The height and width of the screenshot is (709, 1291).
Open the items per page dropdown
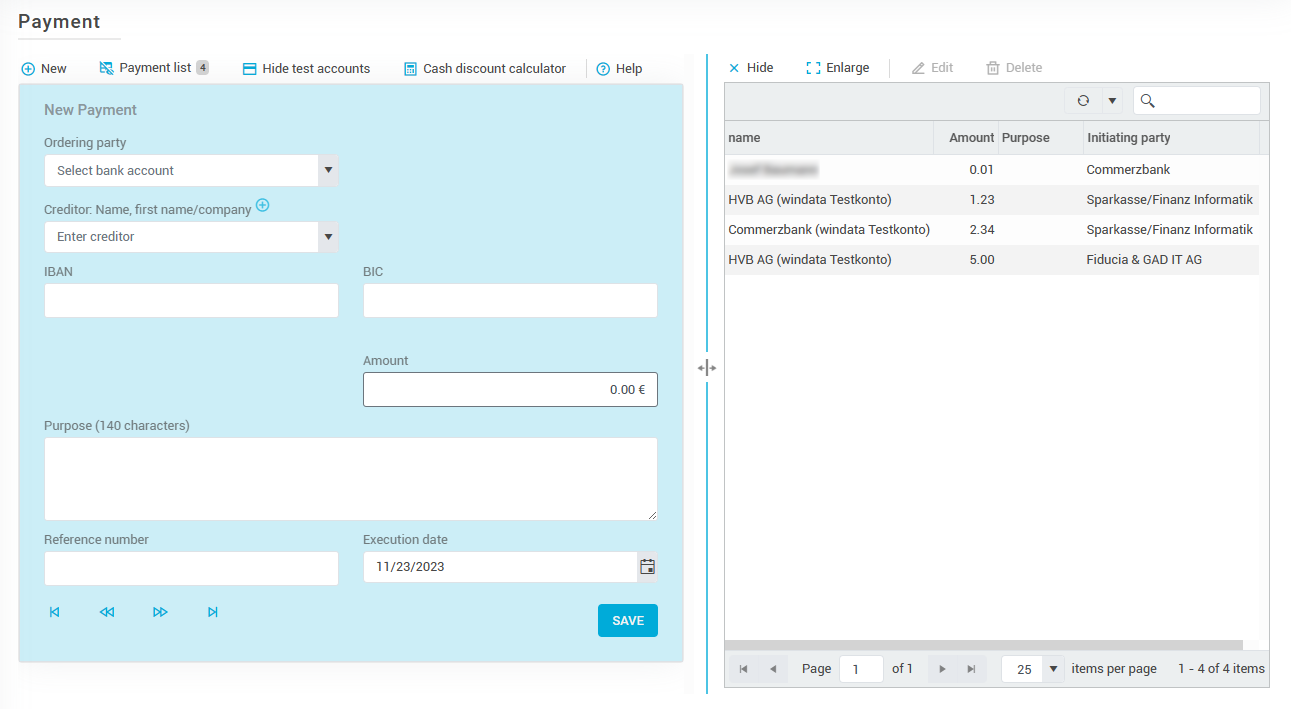tap(1053, 669)
